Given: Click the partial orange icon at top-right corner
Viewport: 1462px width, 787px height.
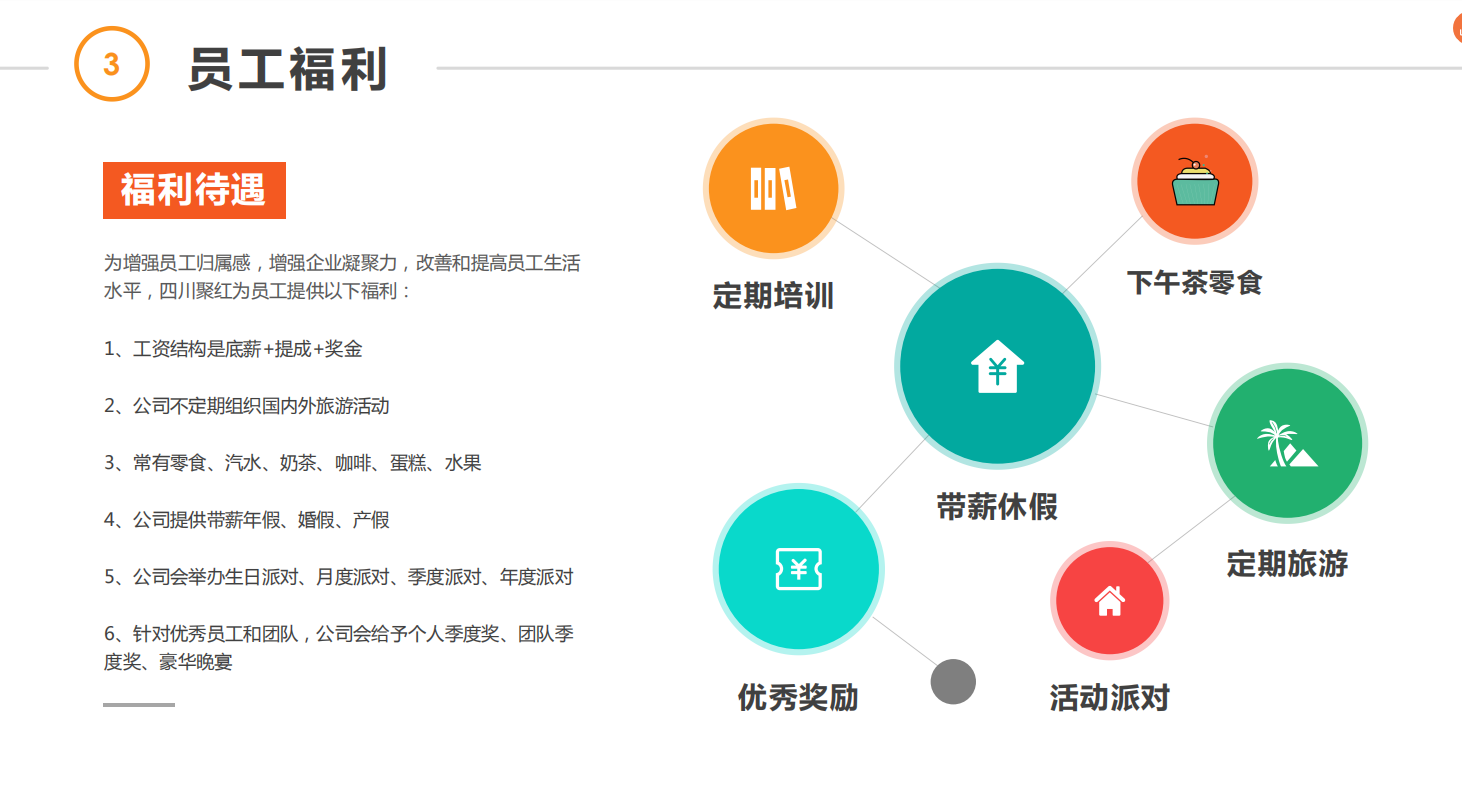Looking at the screenshot, I should tap(1456, 29).
